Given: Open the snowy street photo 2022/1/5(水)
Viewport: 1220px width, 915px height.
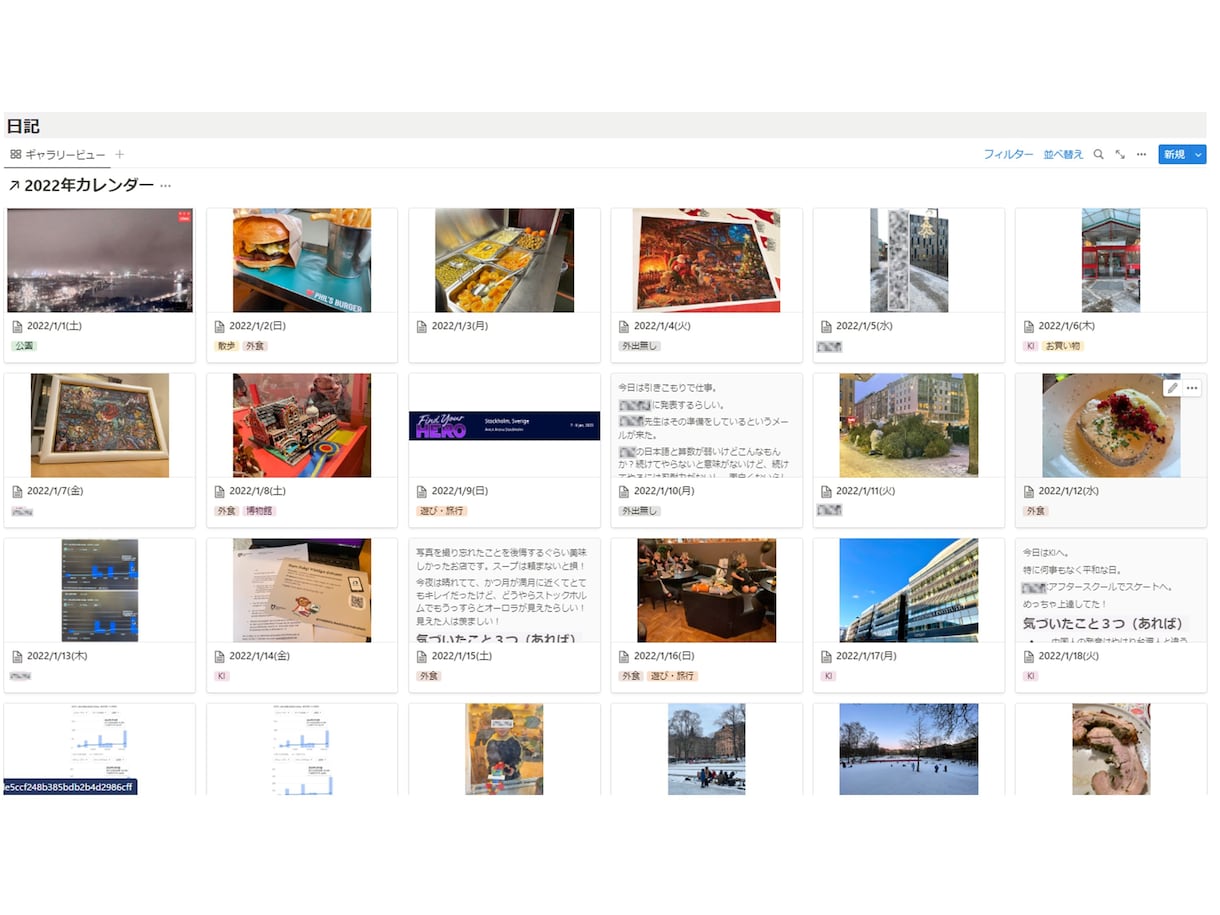Looking at the screenshot, I should (909, 260).
